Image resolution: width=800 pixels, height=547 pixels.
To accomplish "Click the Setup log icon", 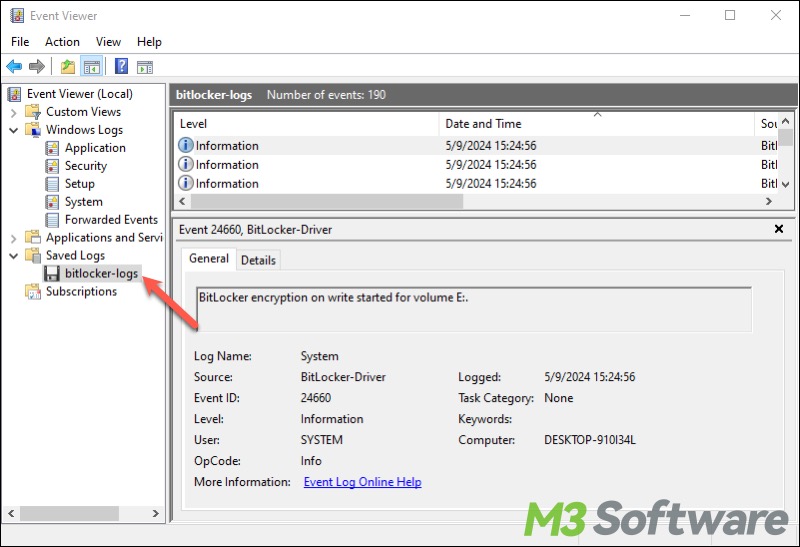I will [52, 184].
